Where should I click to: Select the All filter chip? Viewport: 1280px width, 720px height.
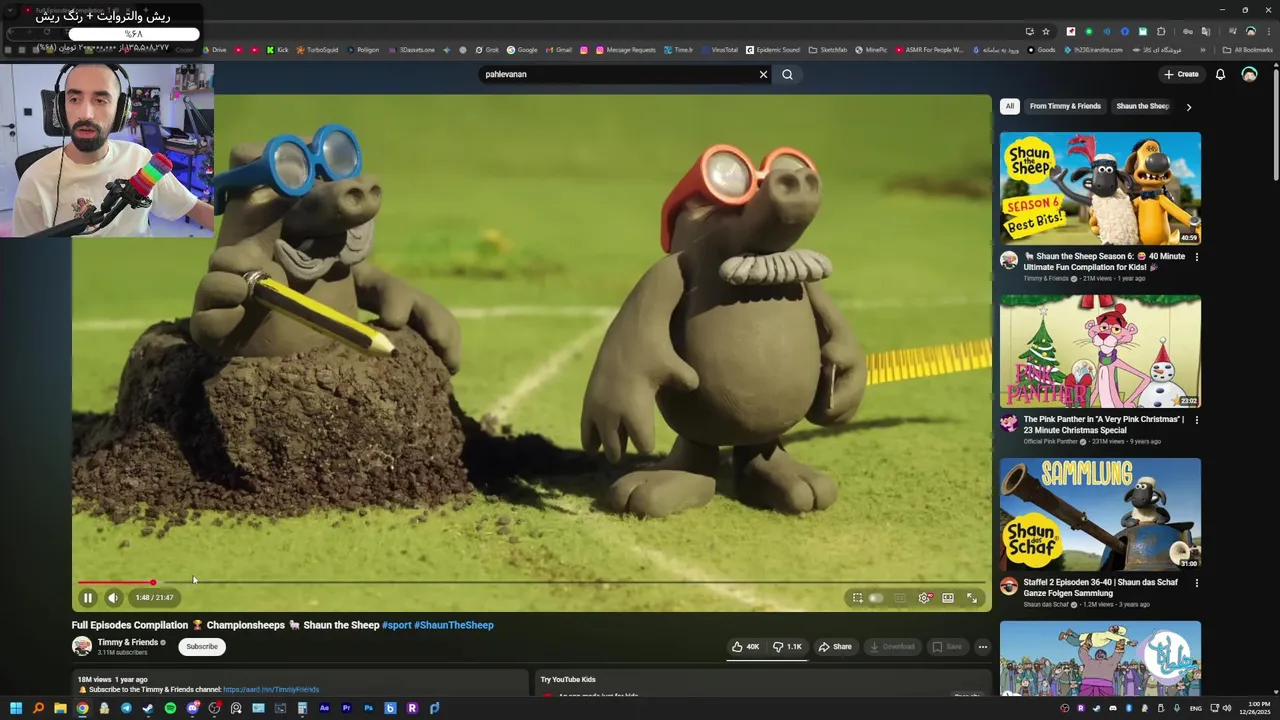(1010, 106)
